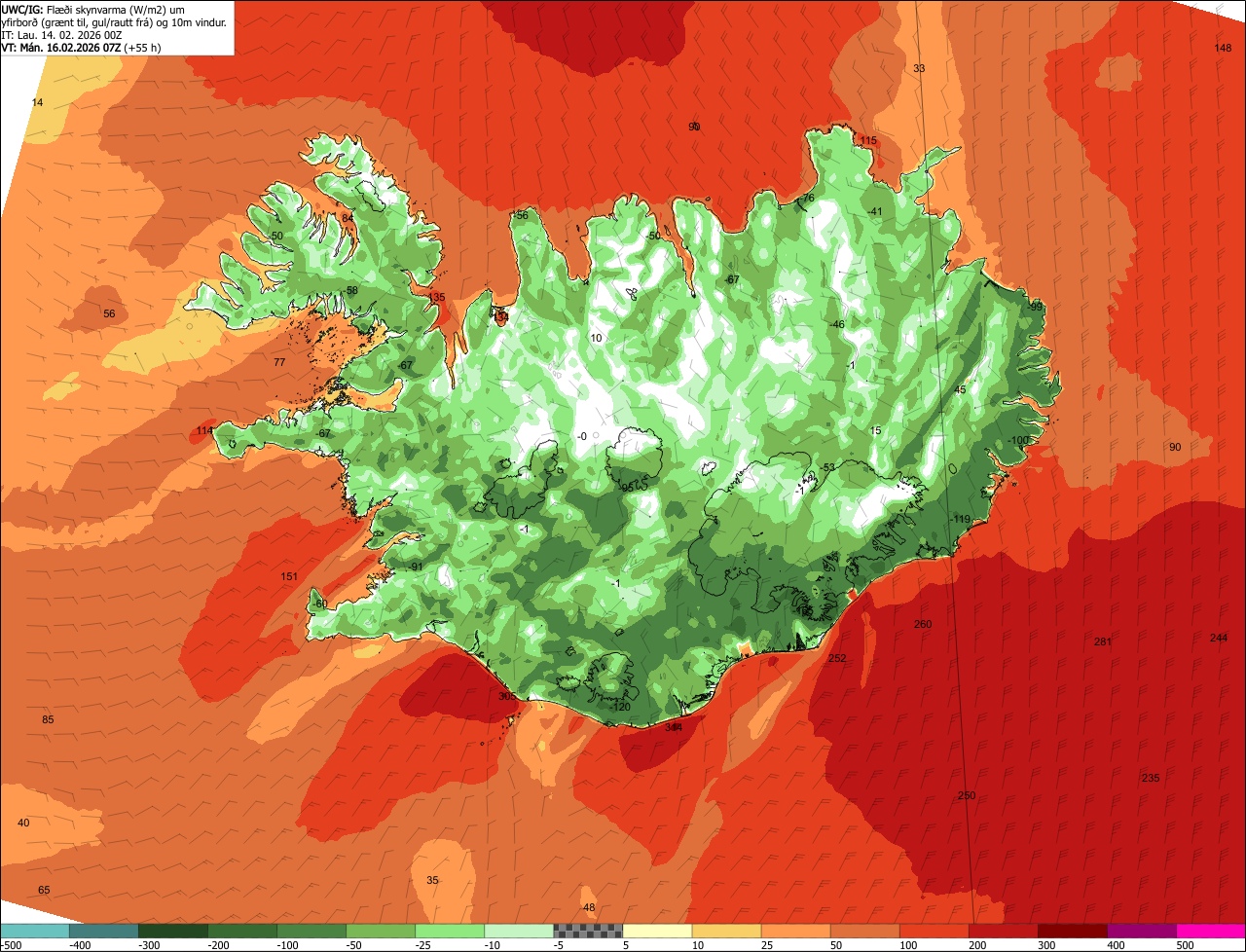Screen dimensions: 1246x952
Task: Click the value 250 in the southeast sea
Action: (x=967, y=795)
